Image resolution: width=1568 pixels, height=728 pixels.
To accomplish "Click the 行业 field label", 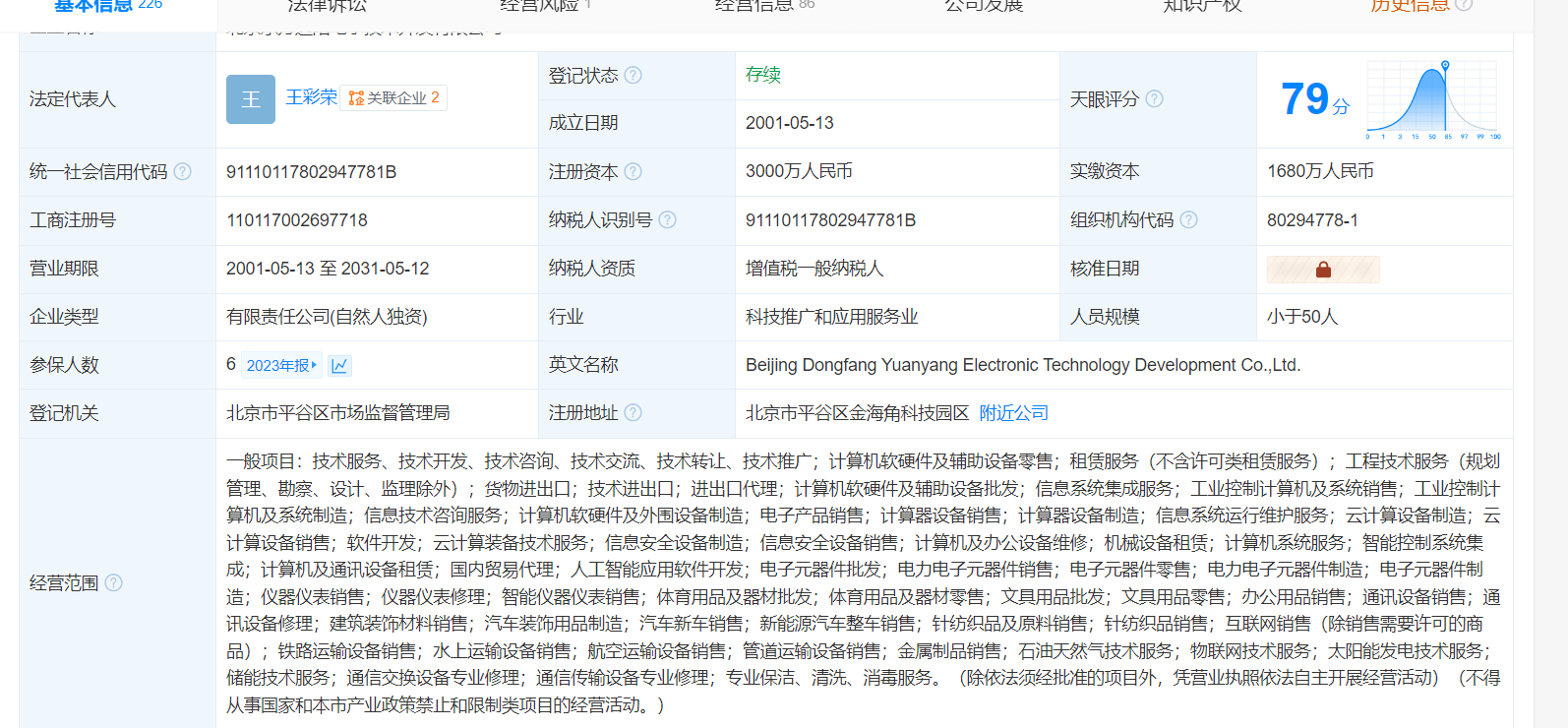I will click(x=566, y=317).
